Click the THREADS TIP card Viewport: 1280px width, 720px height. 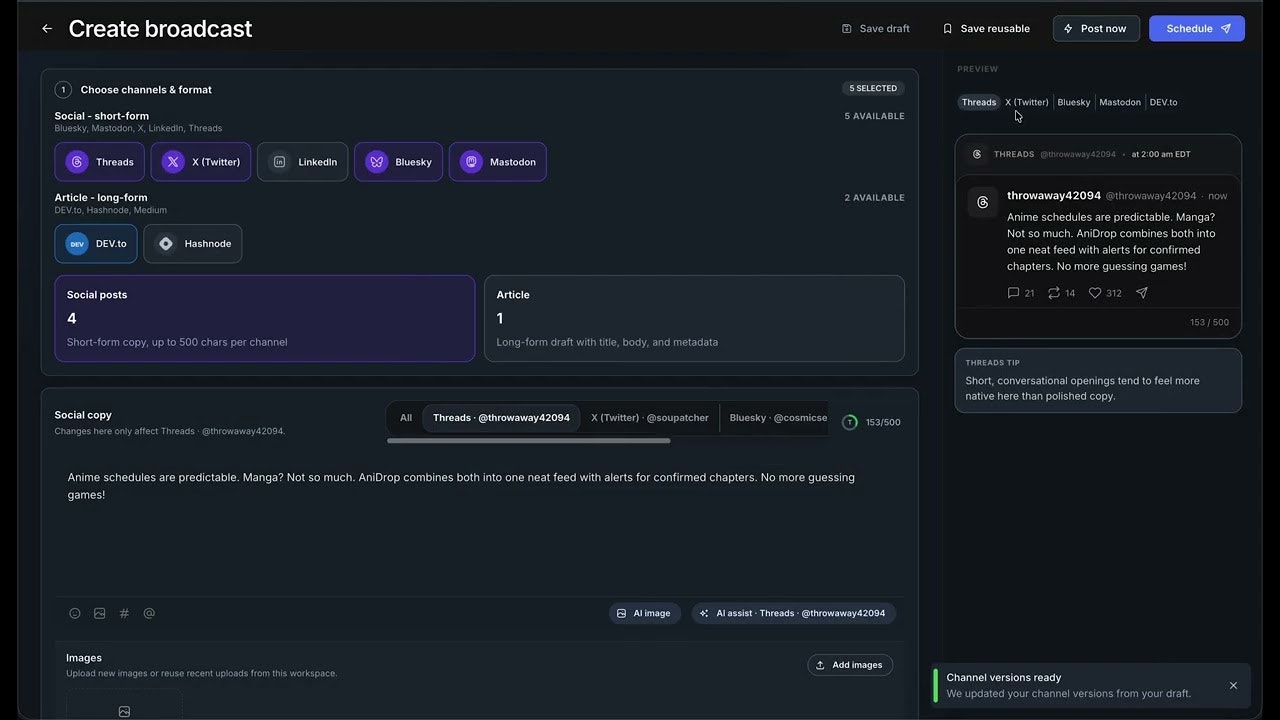pos(1098,380)
